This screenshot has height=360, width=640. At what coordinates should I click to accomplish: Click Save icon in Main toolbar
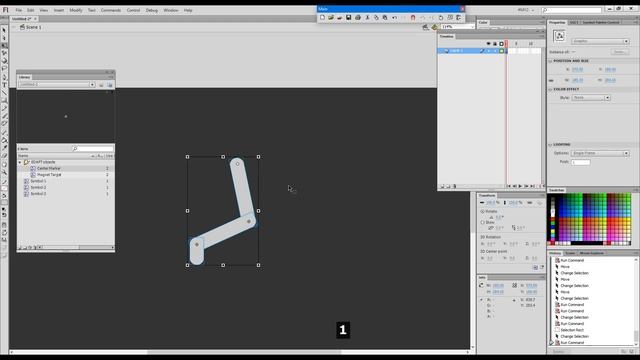(349, 18)
